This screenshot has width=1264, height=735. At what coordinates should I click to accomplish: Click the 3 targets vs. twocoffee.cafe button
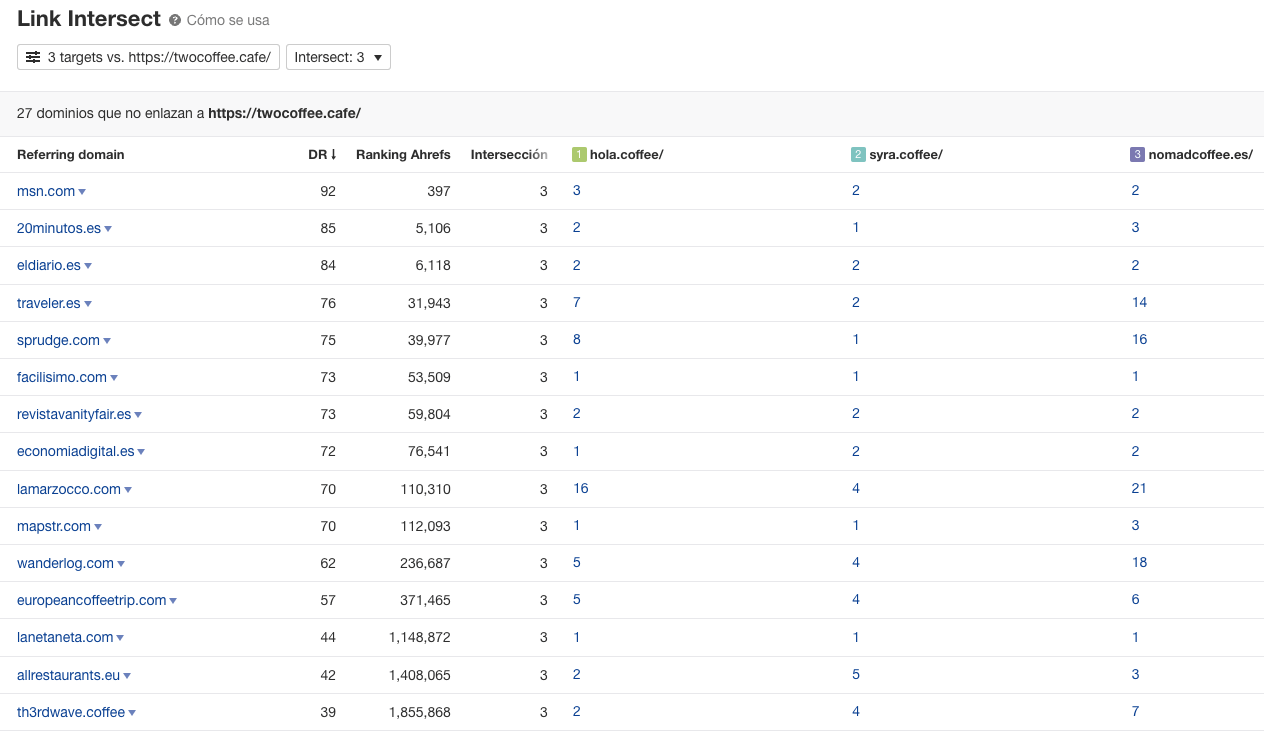148,57
